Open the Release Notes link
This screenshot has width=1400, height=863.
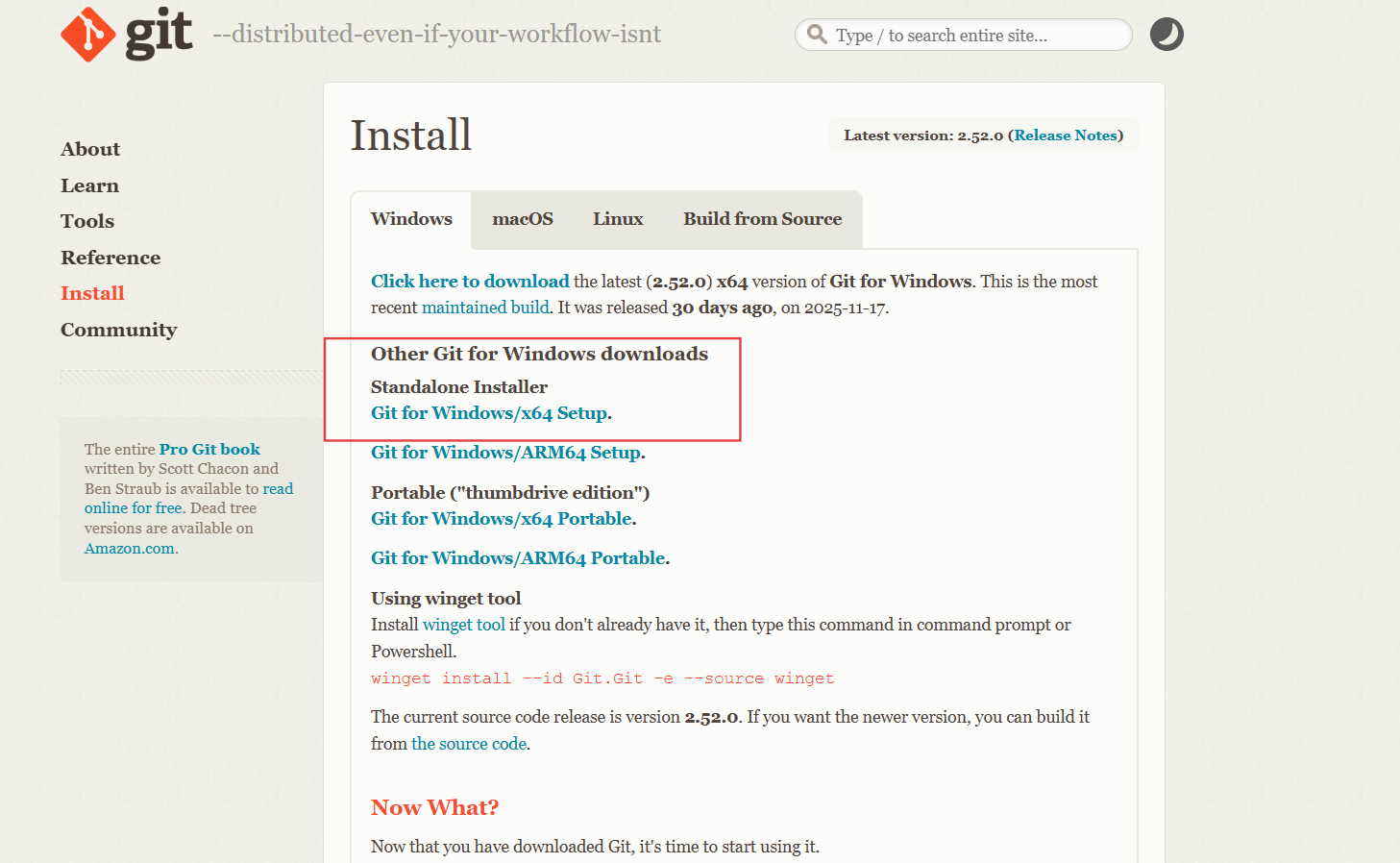pos(1066,136)
